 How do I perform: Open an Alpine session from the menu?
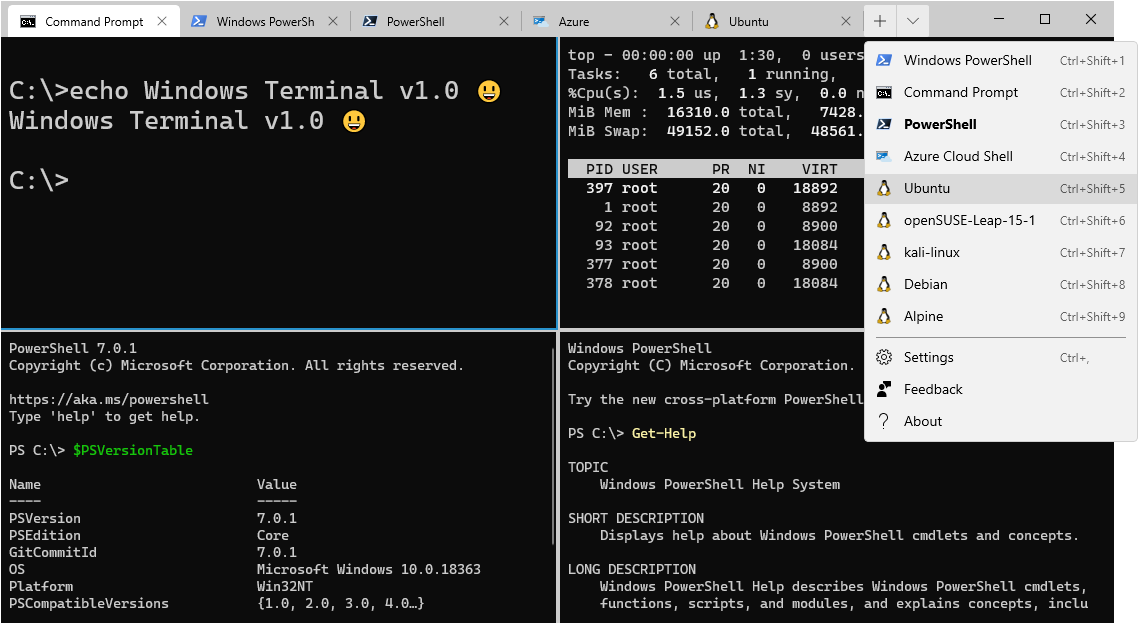pos(922,316)
